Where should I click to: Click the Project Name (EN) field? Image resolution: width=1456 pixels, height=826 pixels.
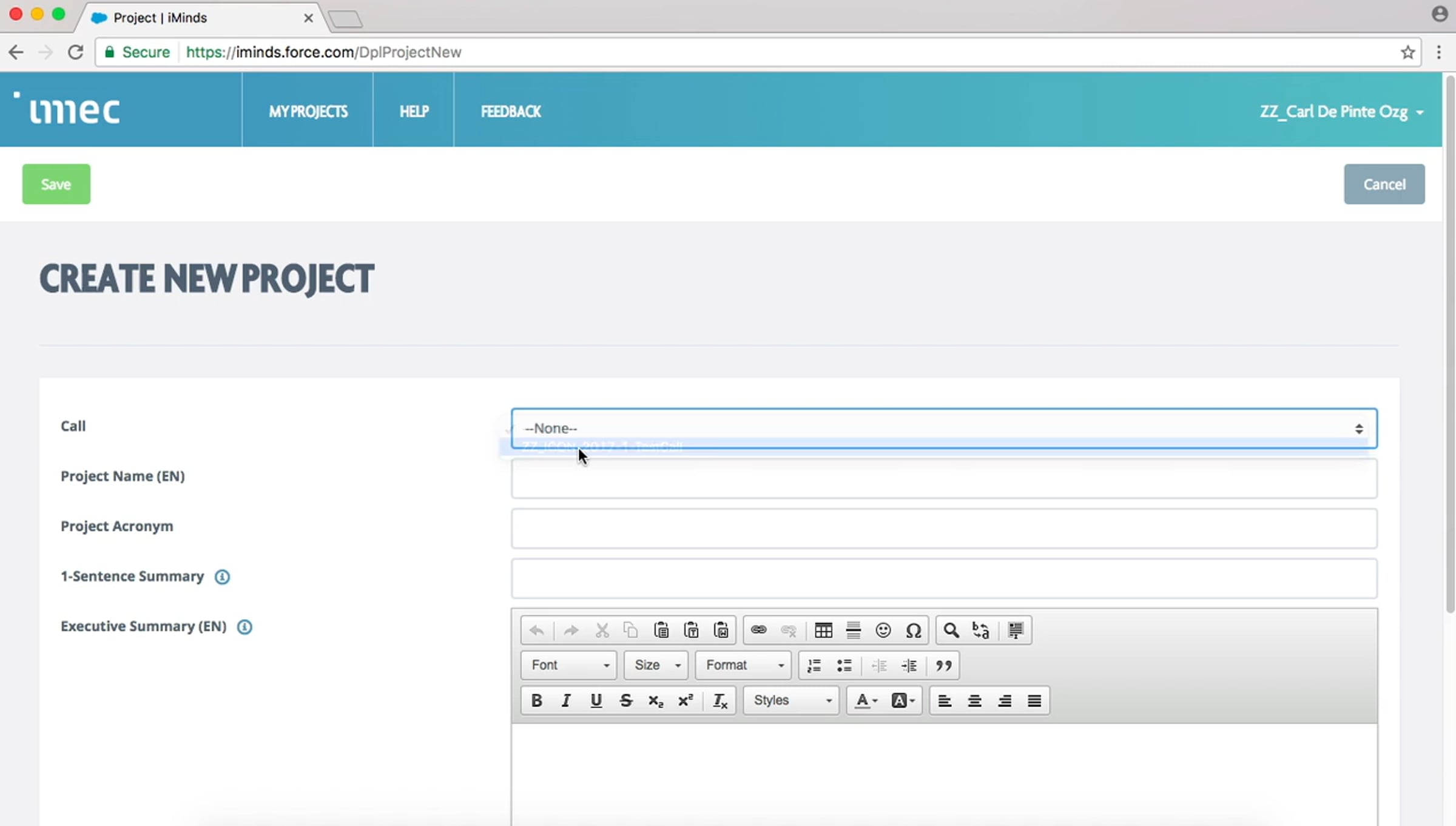tap(944, 478)
